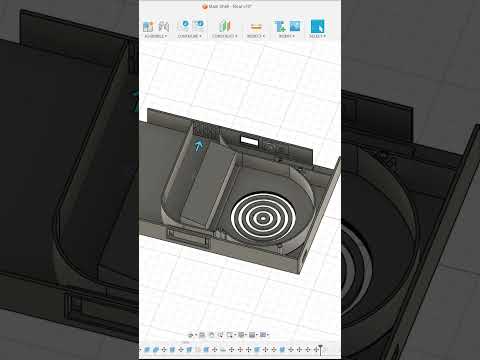Click the Insert canvas image icon
The width and height of the screenshot is (480, 360).
point(295,26)
